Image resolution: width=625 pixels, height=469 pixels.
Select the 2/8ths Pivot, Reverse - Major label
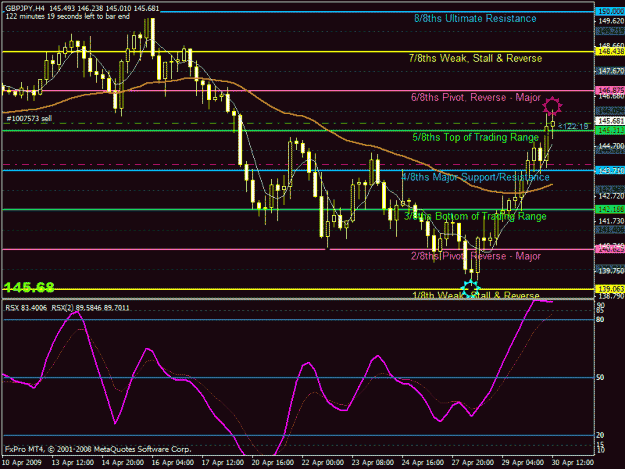coord(476,256)
